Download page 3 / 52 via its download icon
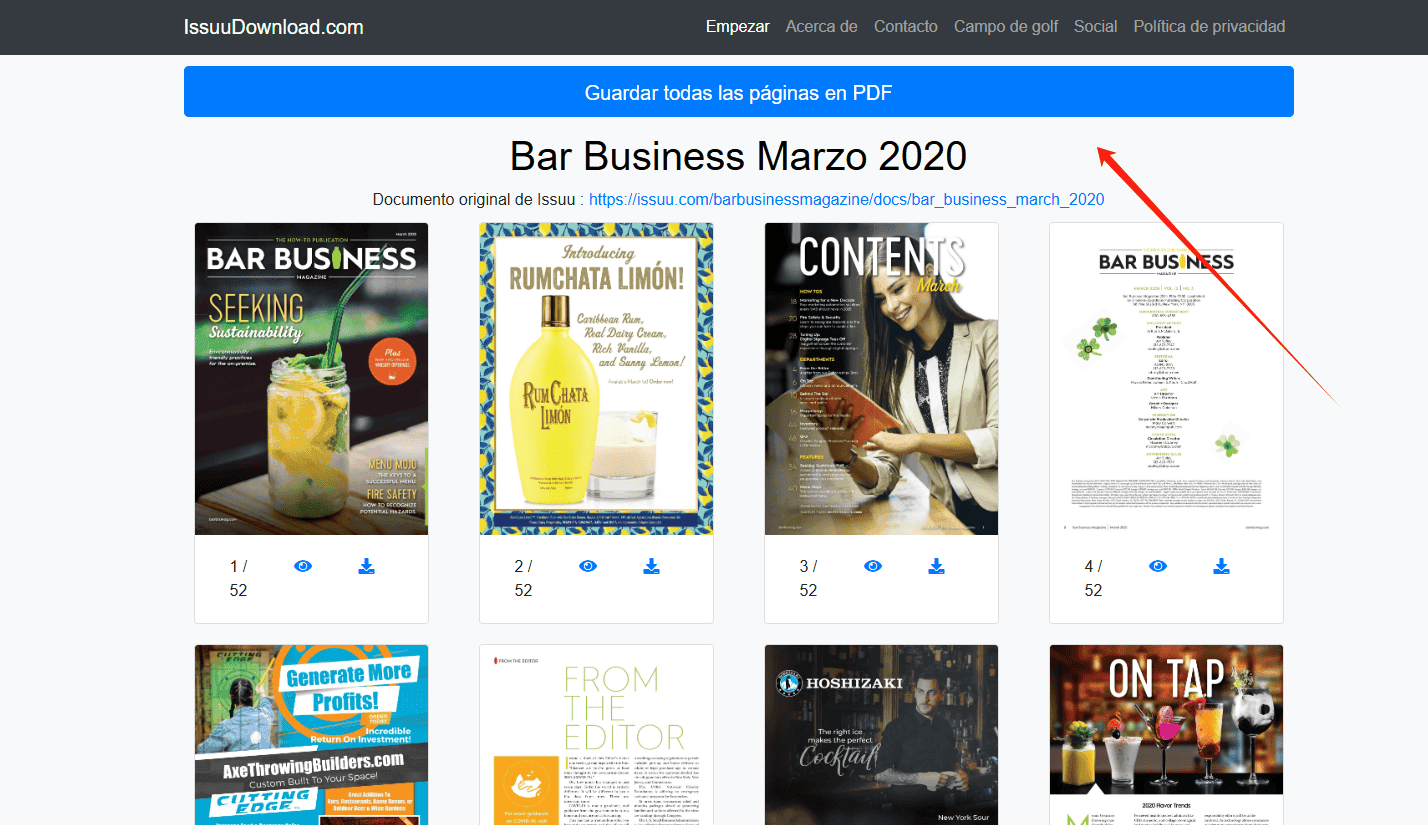The height and width of the screenshot is (825, 1428). pos(936,566)
